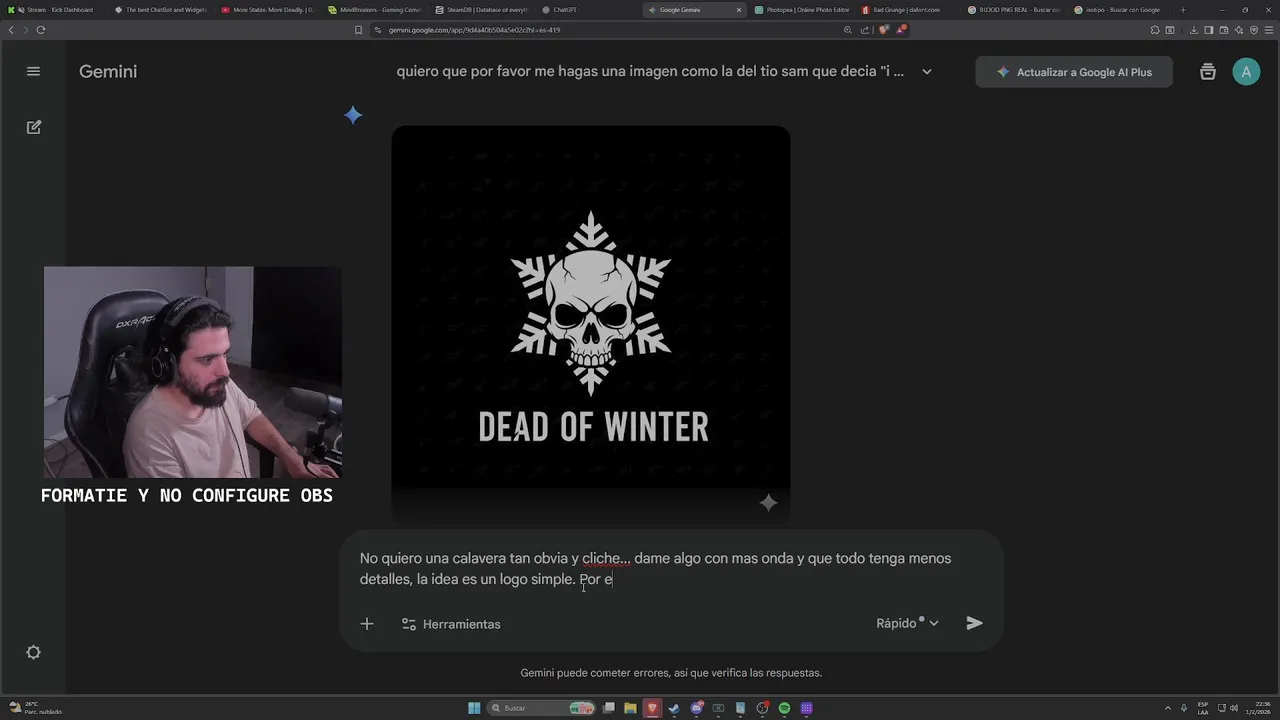Click the zoom magnifier in the address bar
Viewport: 1280px width, 720px height.
pos(848,30)
